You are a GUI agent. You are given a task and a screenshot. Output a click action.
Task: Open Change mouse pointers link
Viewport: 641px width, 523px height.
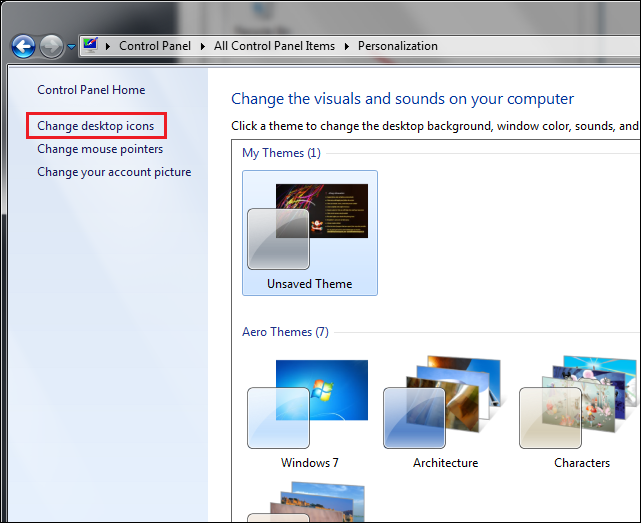100,149
